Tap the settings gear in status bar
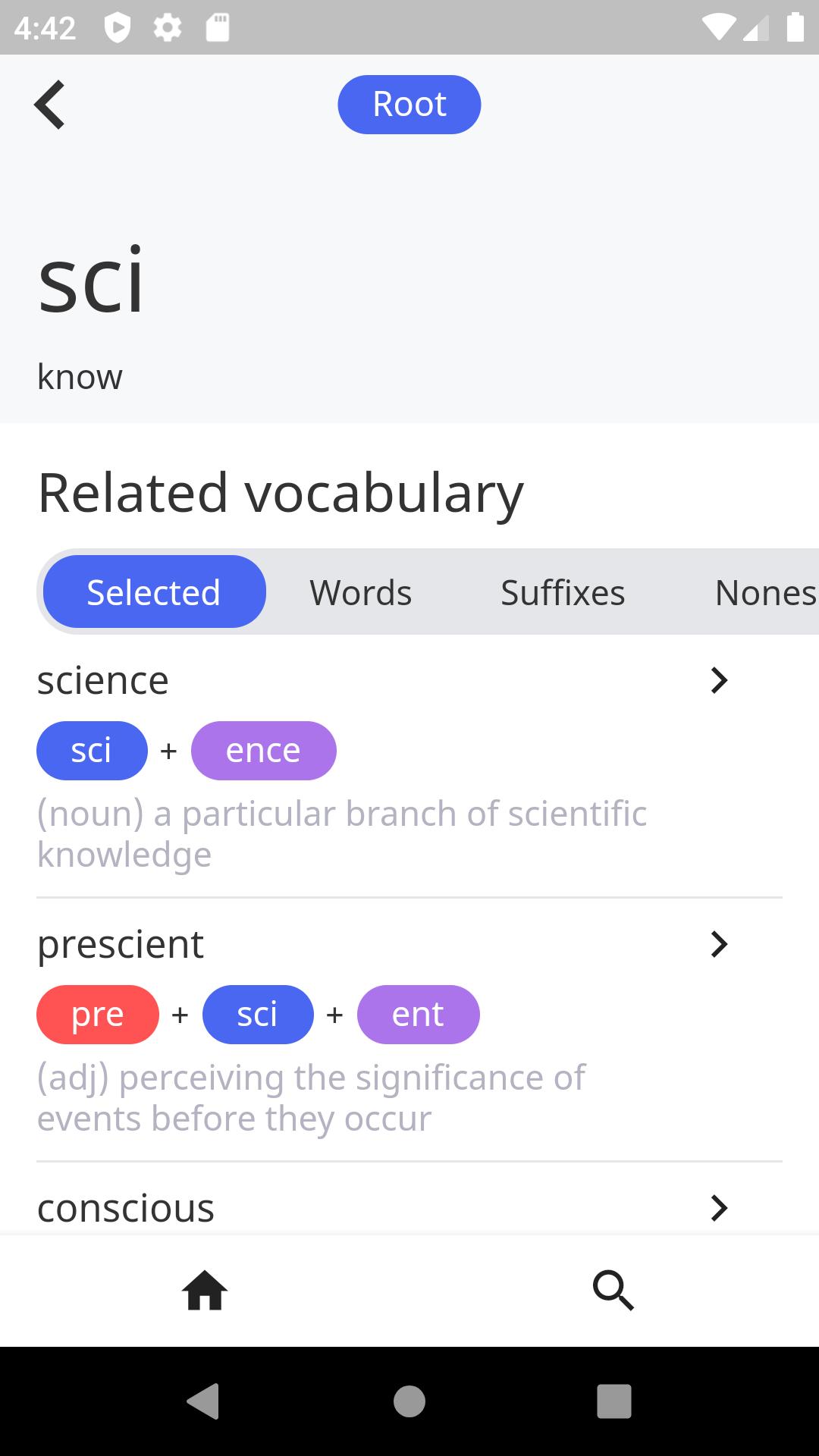The image size is (819, 1456). coord(167,28)
